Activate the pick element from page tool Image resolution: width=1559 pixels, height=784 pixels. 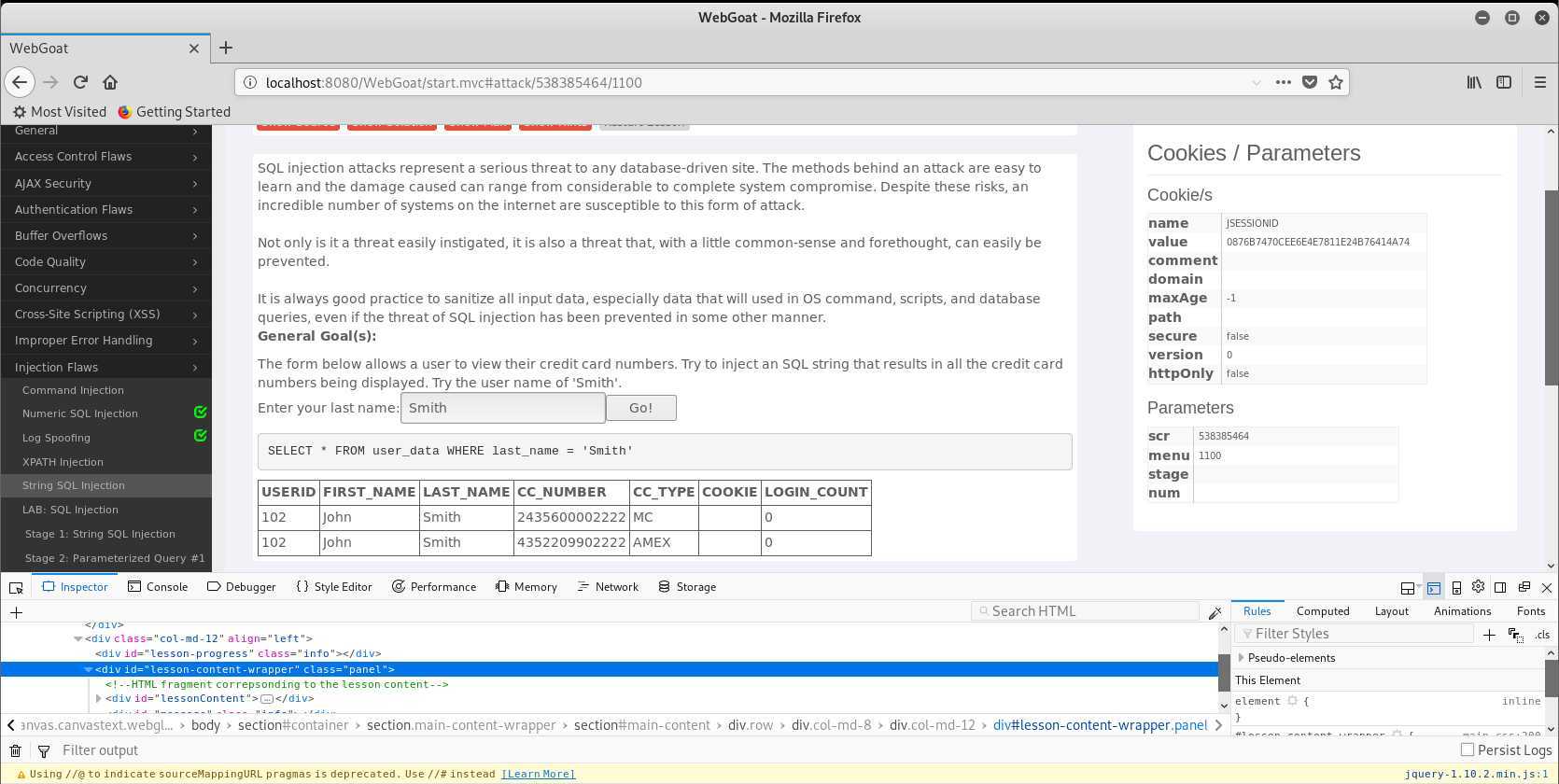tap(16, 587)
